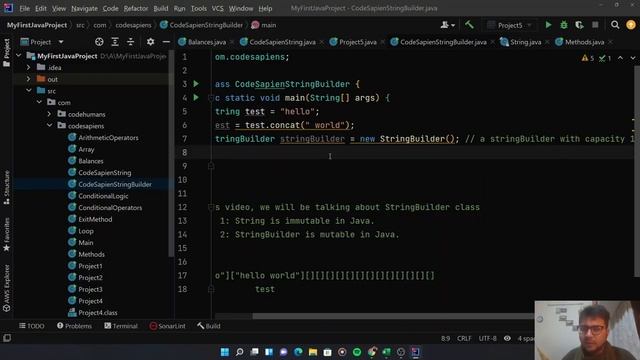Image resolution: width=640 pixels, height=360 pixels.
Task: Open the Terminal tool window
Action: [x=121, y=326]
